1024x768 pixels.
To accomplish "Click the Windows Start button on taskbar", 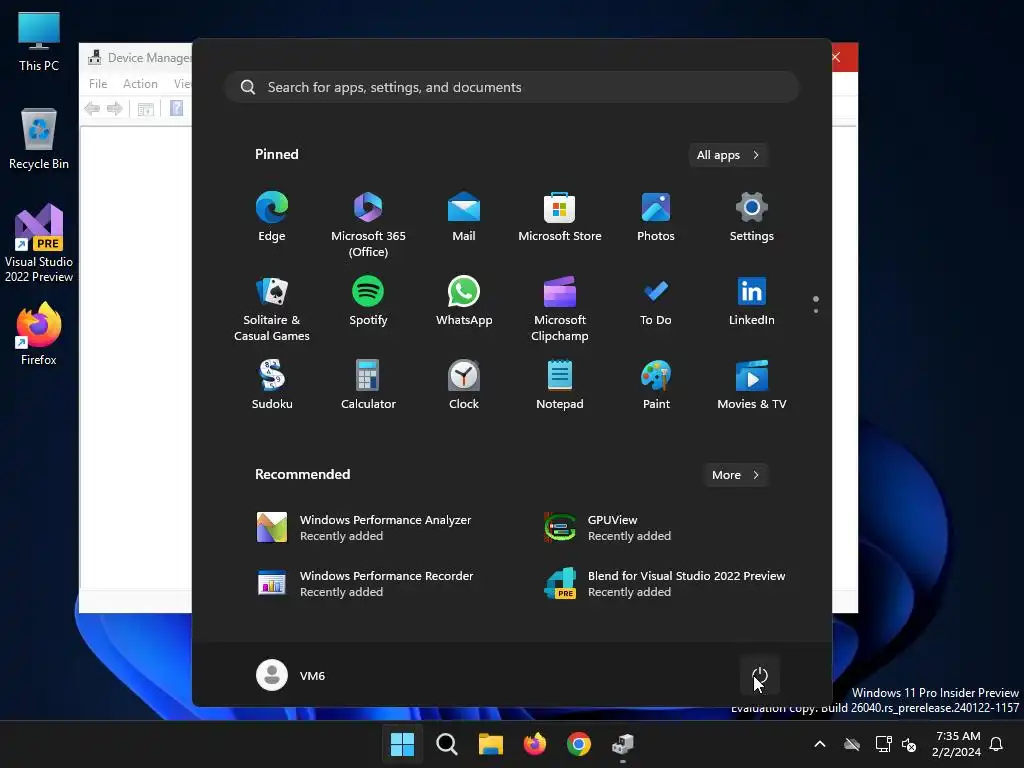I will [x=402, y=744].
